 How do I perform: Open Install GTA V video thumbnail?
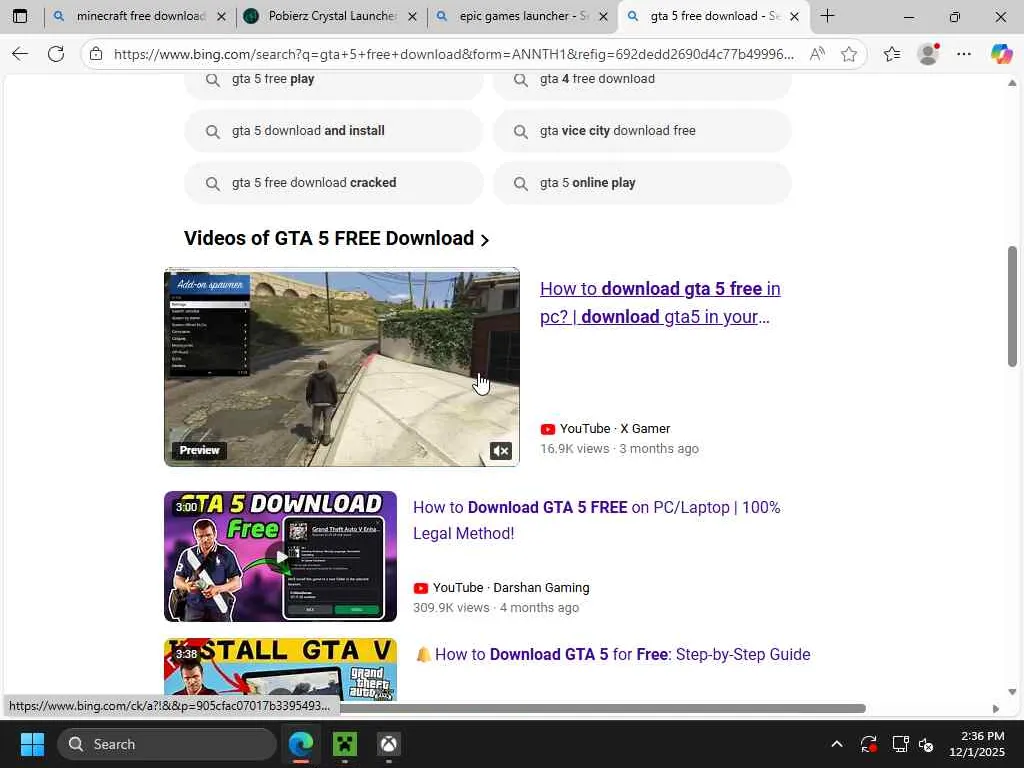coord(280,669)
